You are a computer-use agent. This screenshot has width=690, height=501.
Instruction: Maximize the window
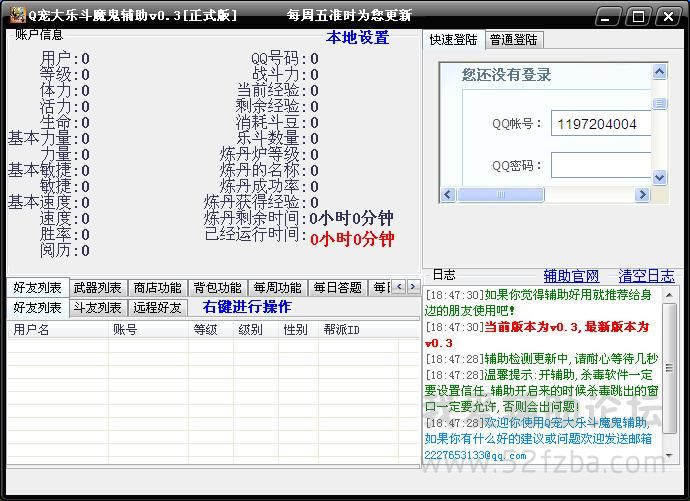pyautogui.click(x=638, y=17)
